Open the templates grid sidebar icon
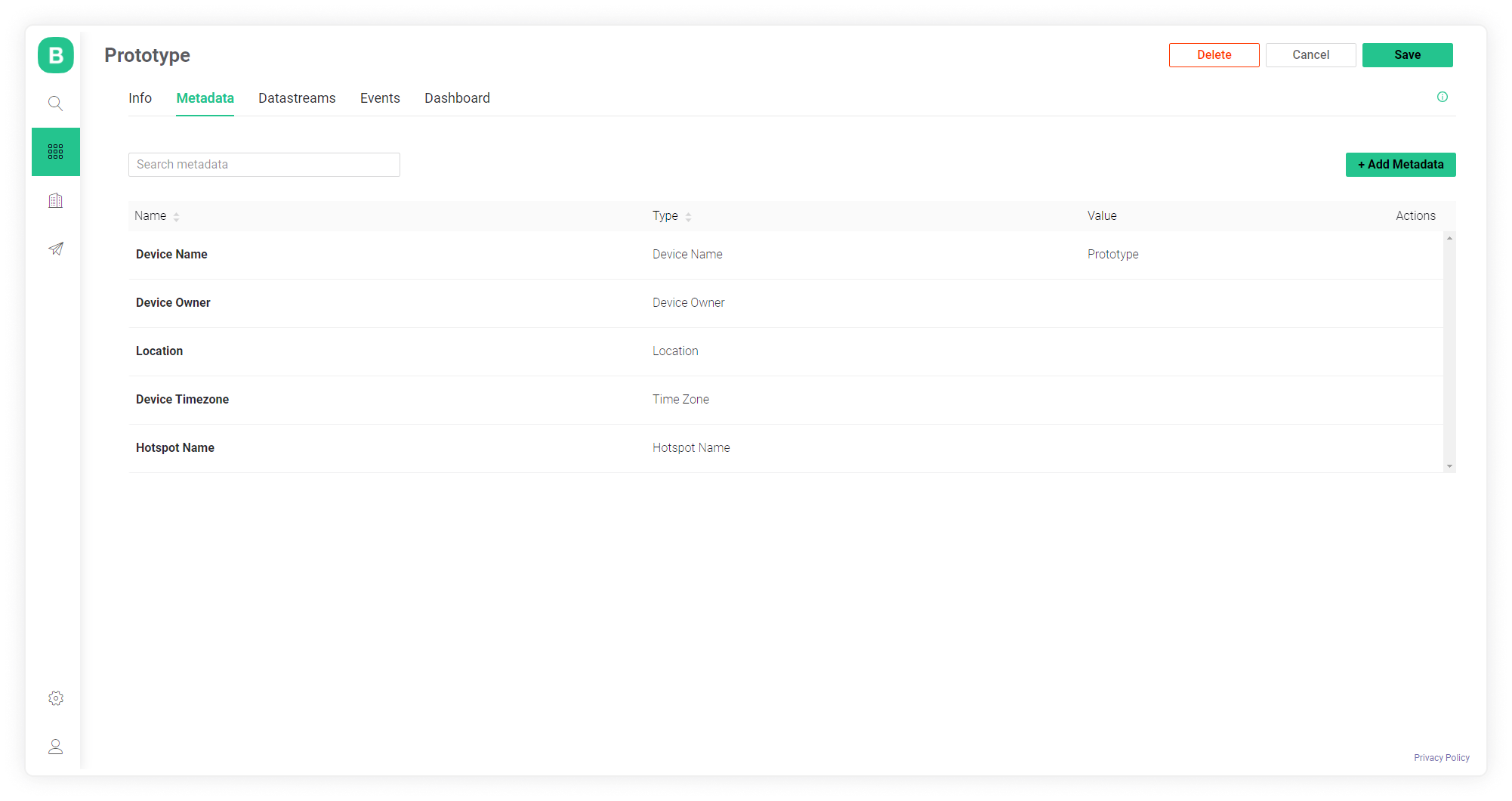The image size is (1512, 801). [x=56, y=152]
